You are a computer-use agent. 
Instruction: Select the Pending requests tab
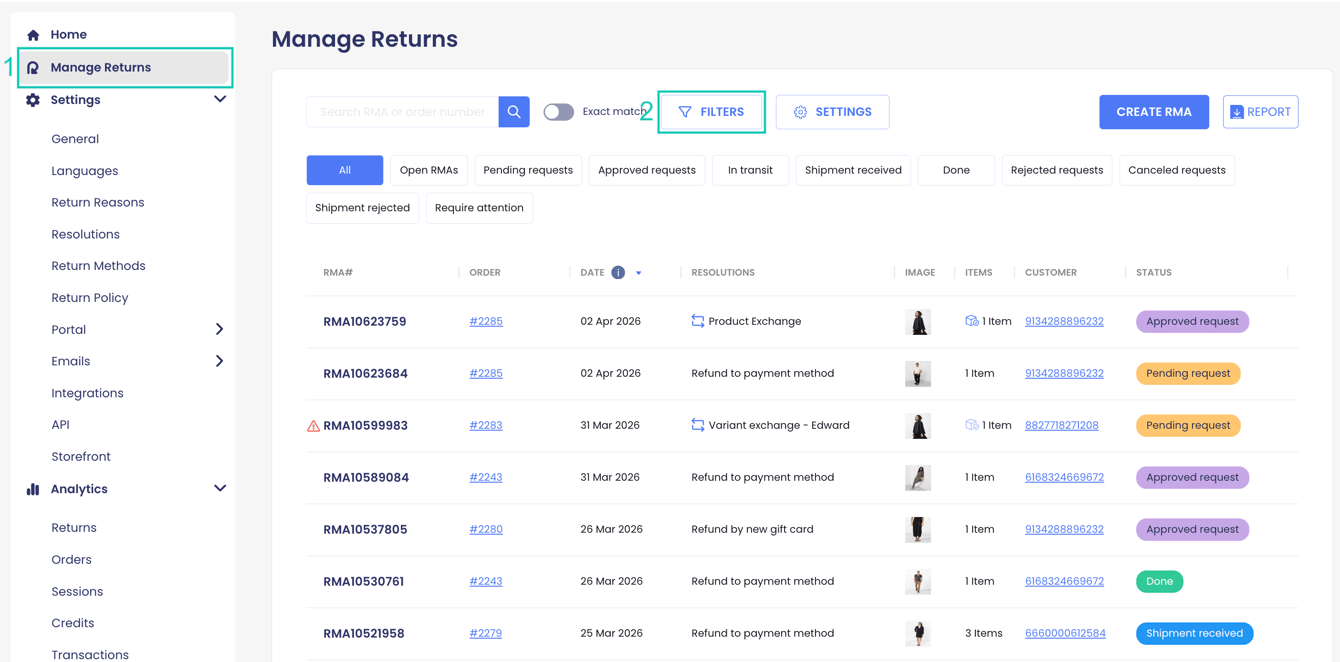click(x=528, y=170)
